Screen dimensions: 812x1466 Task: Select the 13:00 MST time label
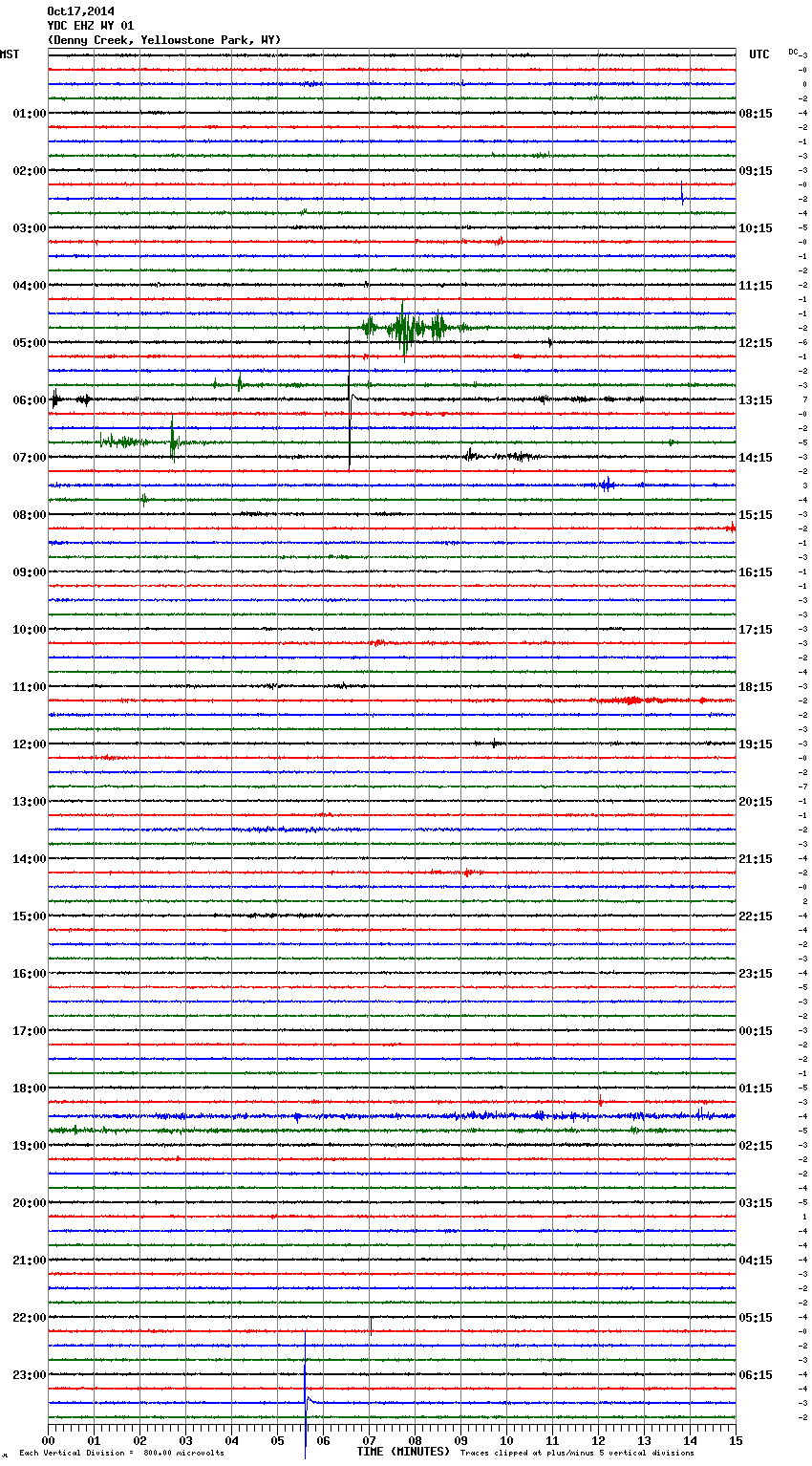click(x=30, y=802)
